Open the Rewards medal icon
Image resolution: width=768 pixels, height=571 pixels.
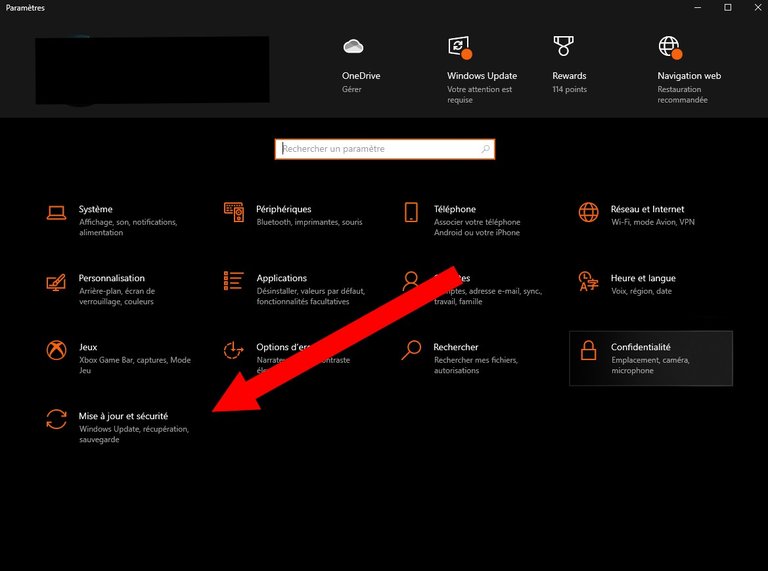pos(563,46)
